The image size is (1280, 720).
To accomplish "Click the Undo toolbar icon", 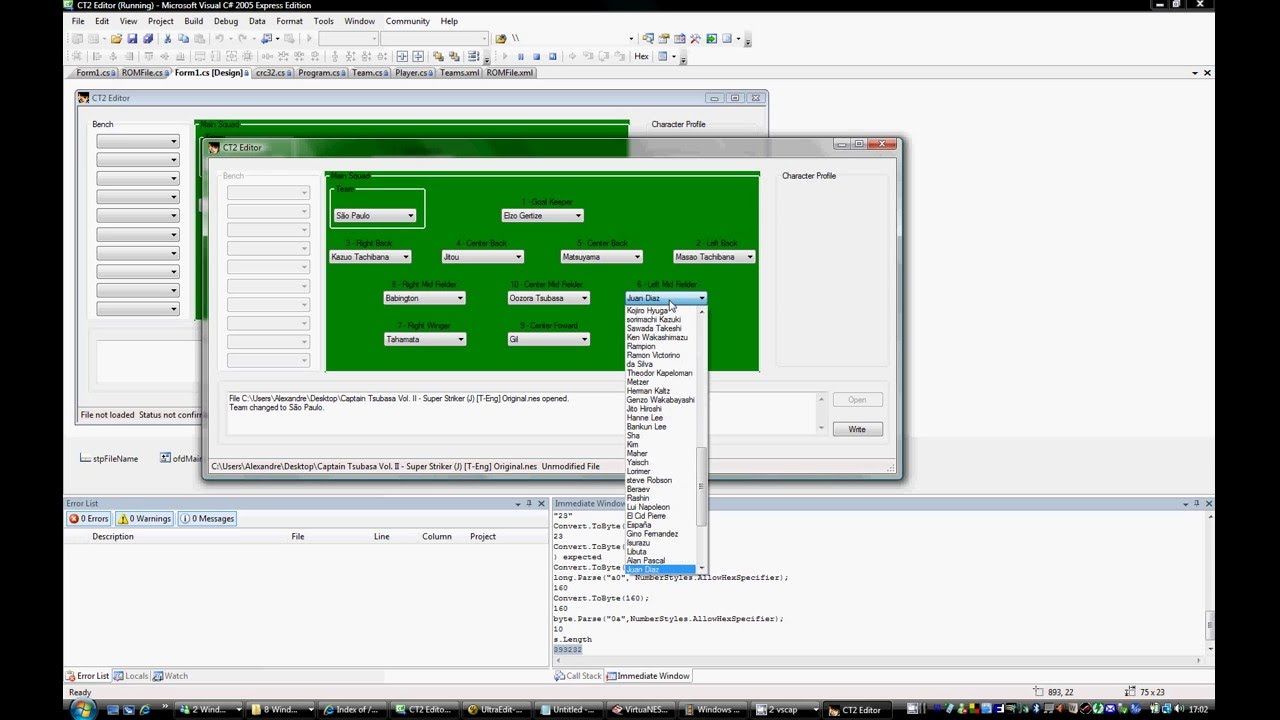I will tap(218, 39).
